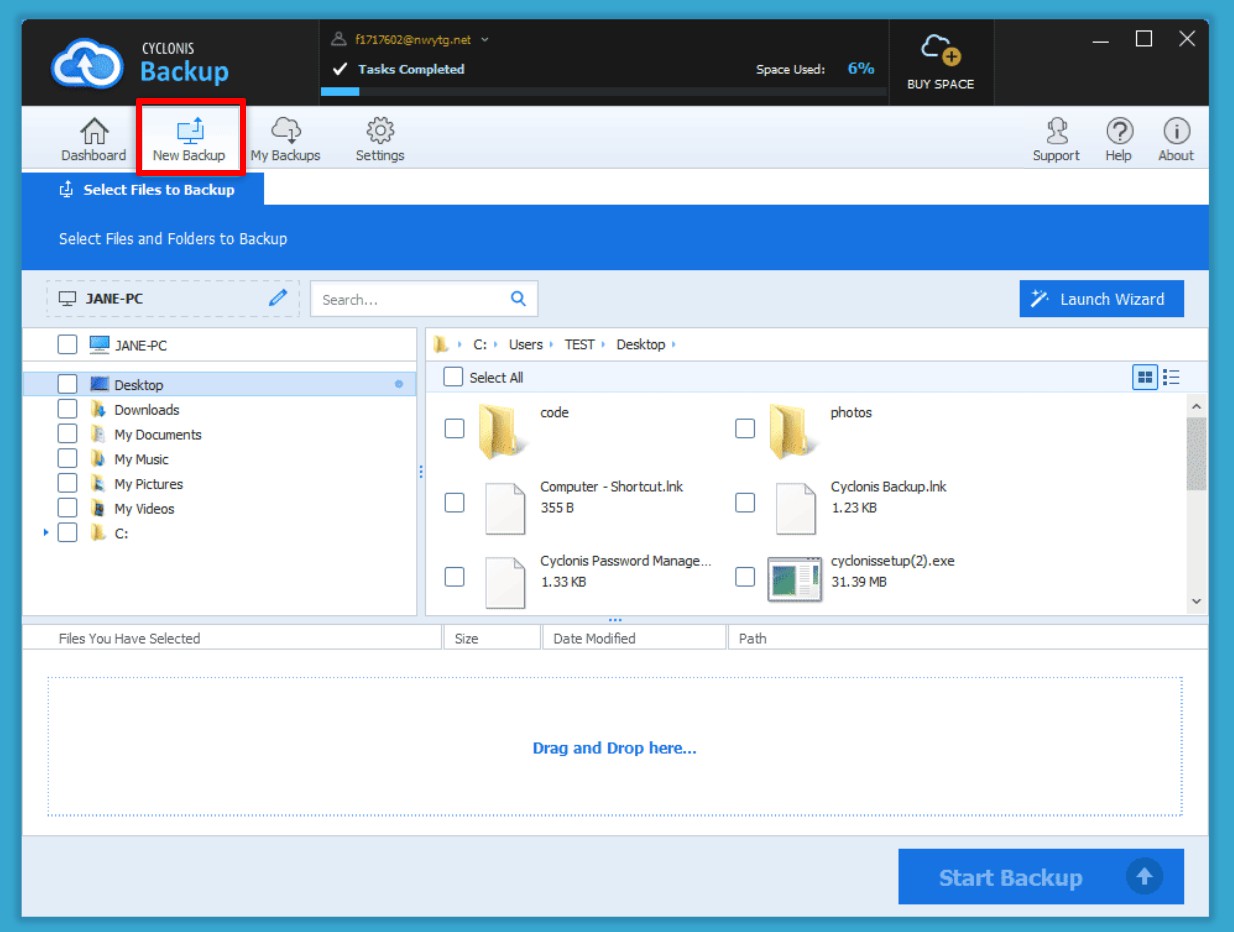Switch to list view icon
The image size is (1234, 932).
pyautogui.click(x=1171, y=377)
